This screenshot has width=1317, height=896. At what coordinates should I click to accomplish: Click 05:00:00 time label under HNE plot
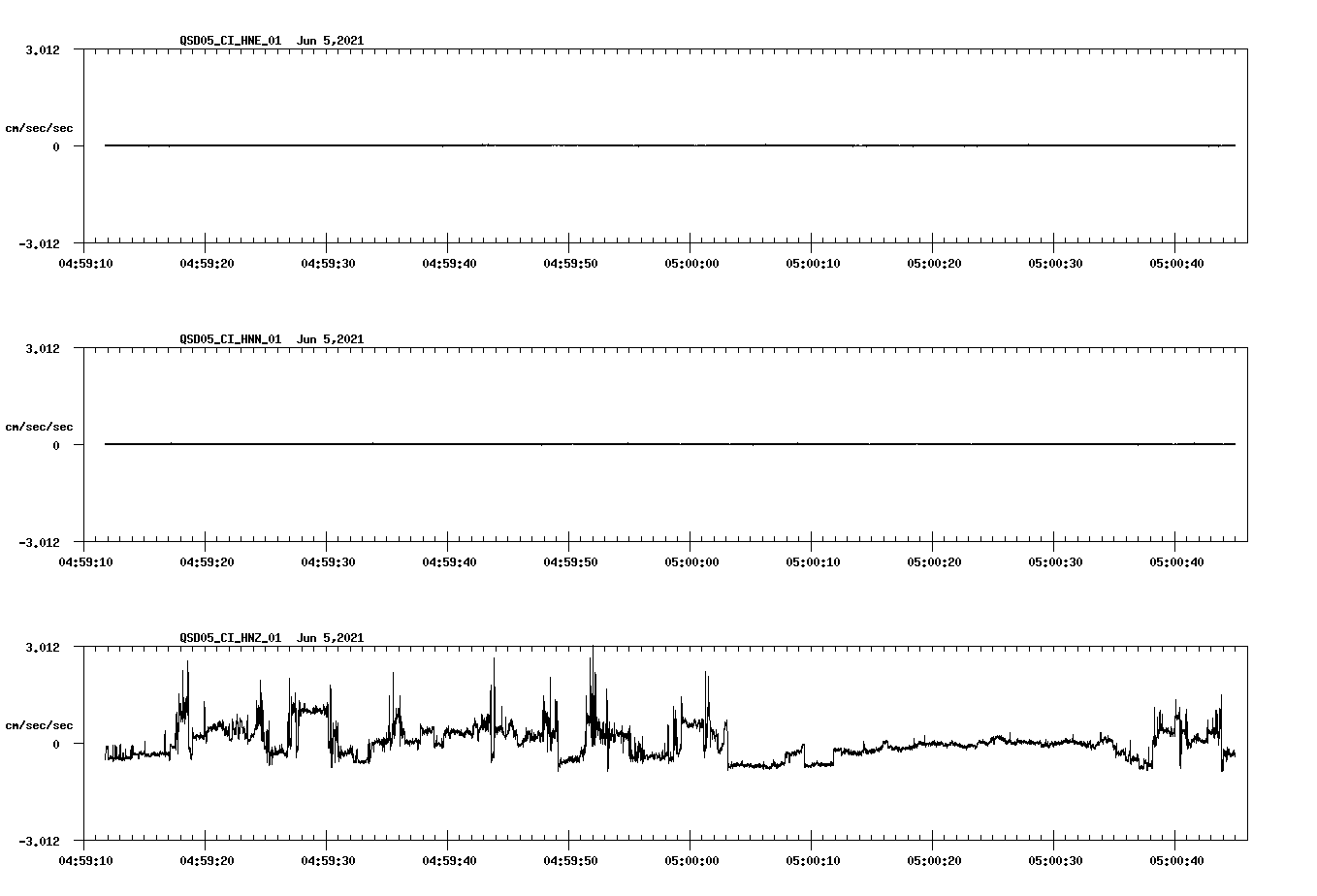[x=691, y=263]
